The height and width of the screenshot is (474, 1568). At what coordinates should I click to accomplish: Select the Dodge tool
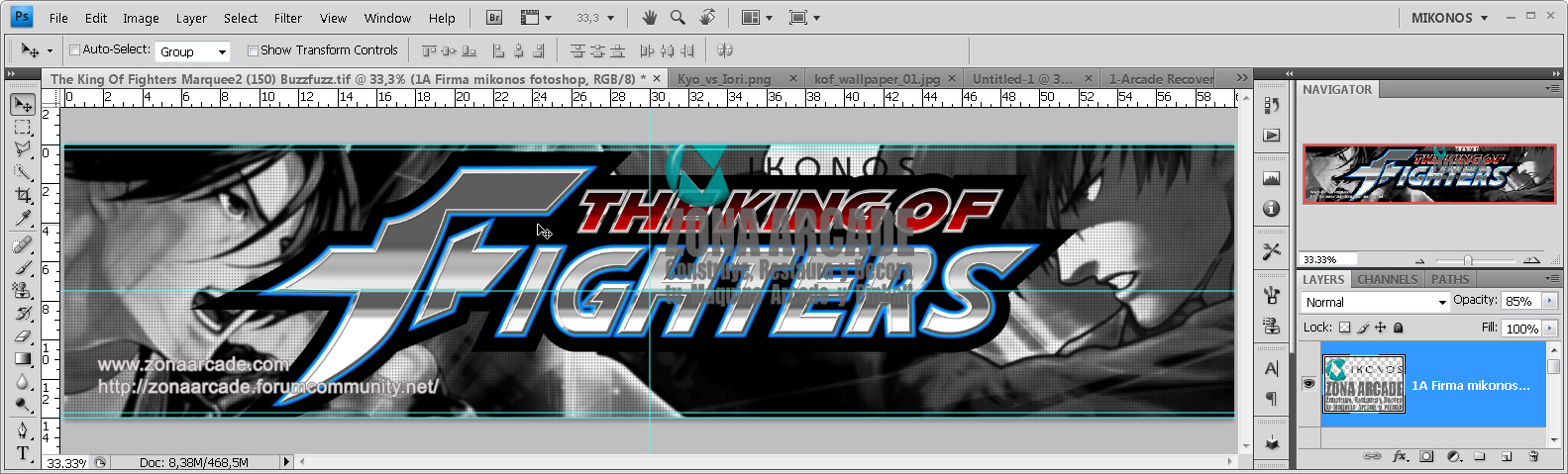pos(23,404)
